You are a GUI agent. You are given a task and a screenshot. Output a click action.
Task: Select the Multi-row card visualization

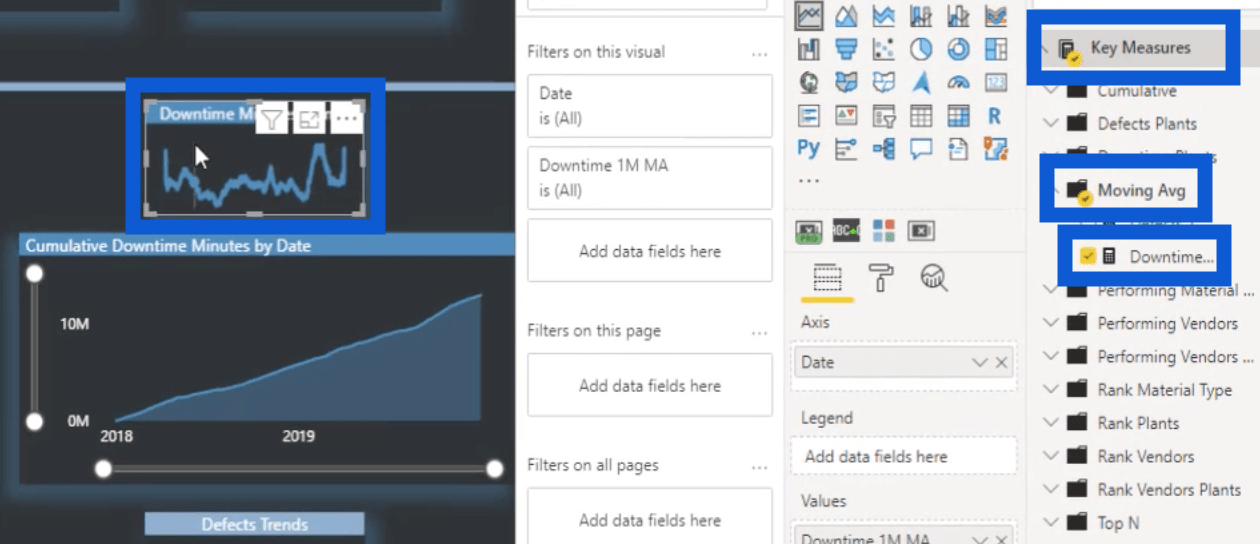point(809,115)
